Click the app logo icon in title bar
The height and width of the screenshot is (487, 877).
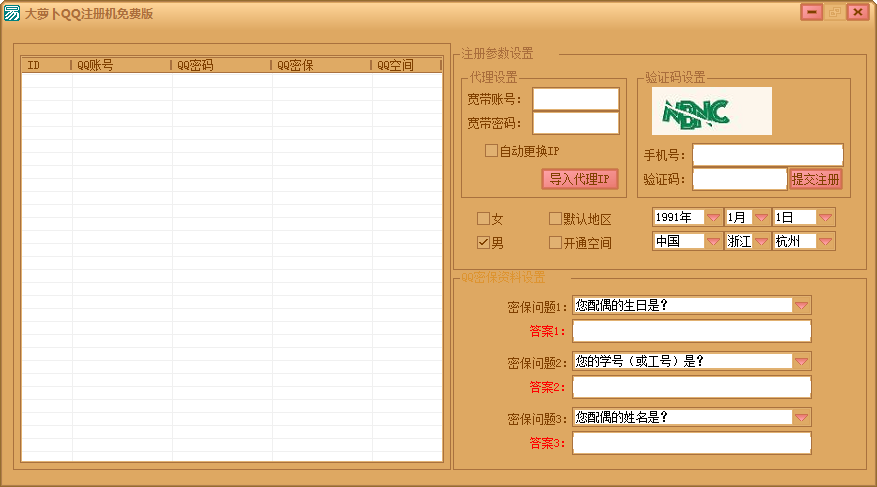(x=12, y=13)
